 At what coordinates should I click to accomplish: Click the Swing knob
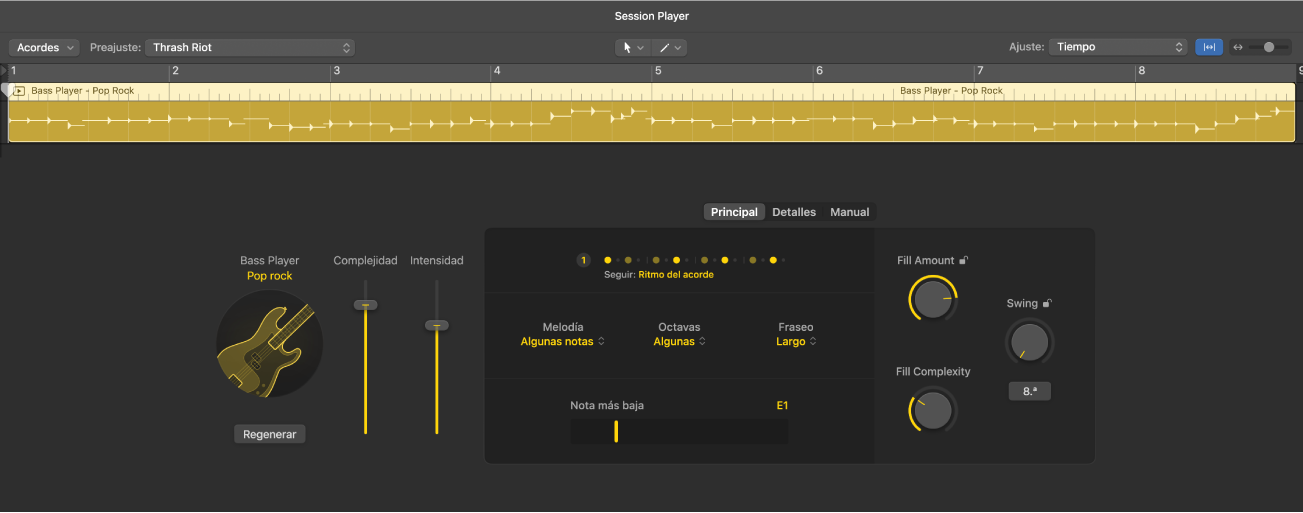tap(1029, 342)
